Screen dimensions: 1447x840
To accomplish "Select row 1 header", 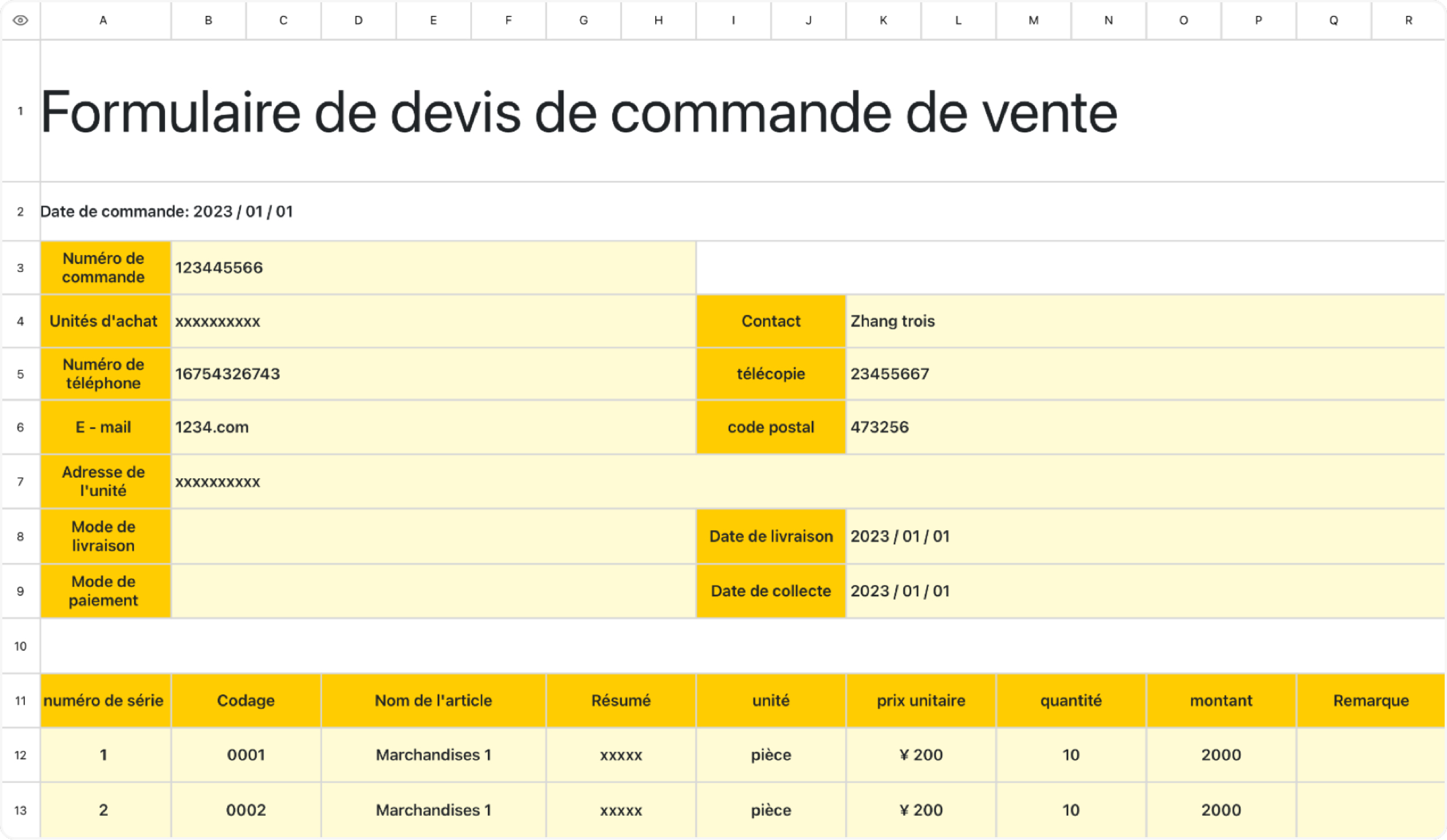I will coord(21,111).
